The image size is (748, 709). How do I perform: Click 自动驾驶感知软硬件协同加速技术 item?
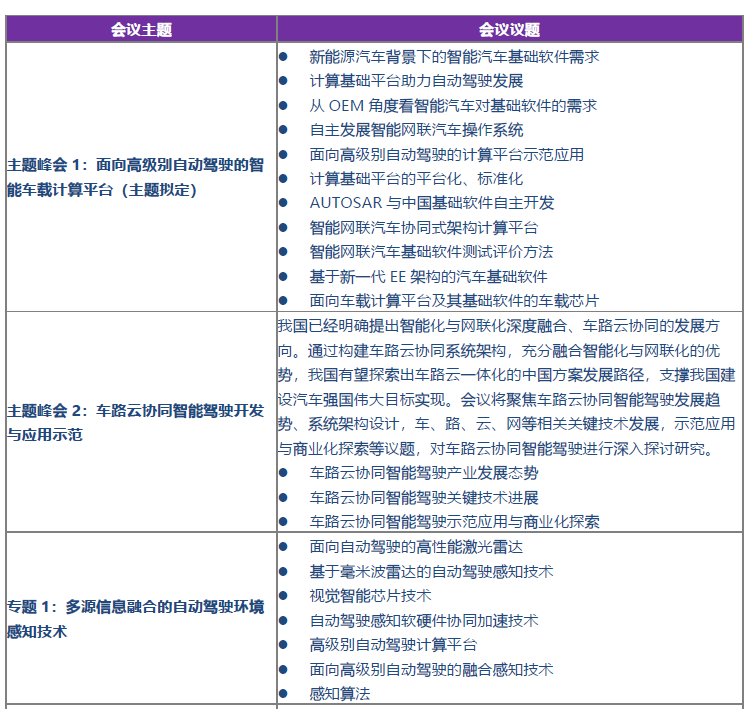pos(424,621)
